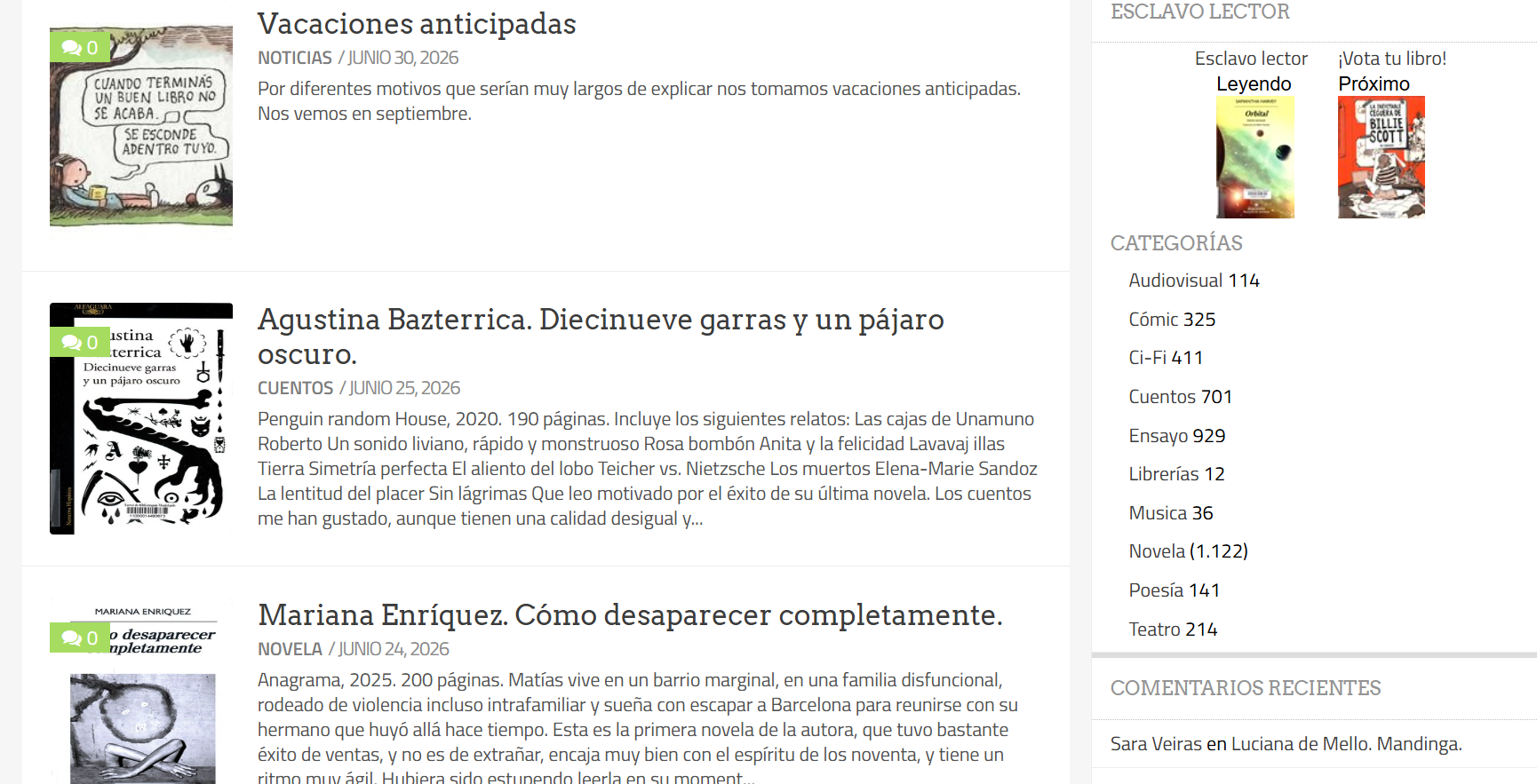Viewport: 1537px width, 784px height.
Task: Click the NOVELA category tag under Mariana Enríquez
Action: [290, 649]
